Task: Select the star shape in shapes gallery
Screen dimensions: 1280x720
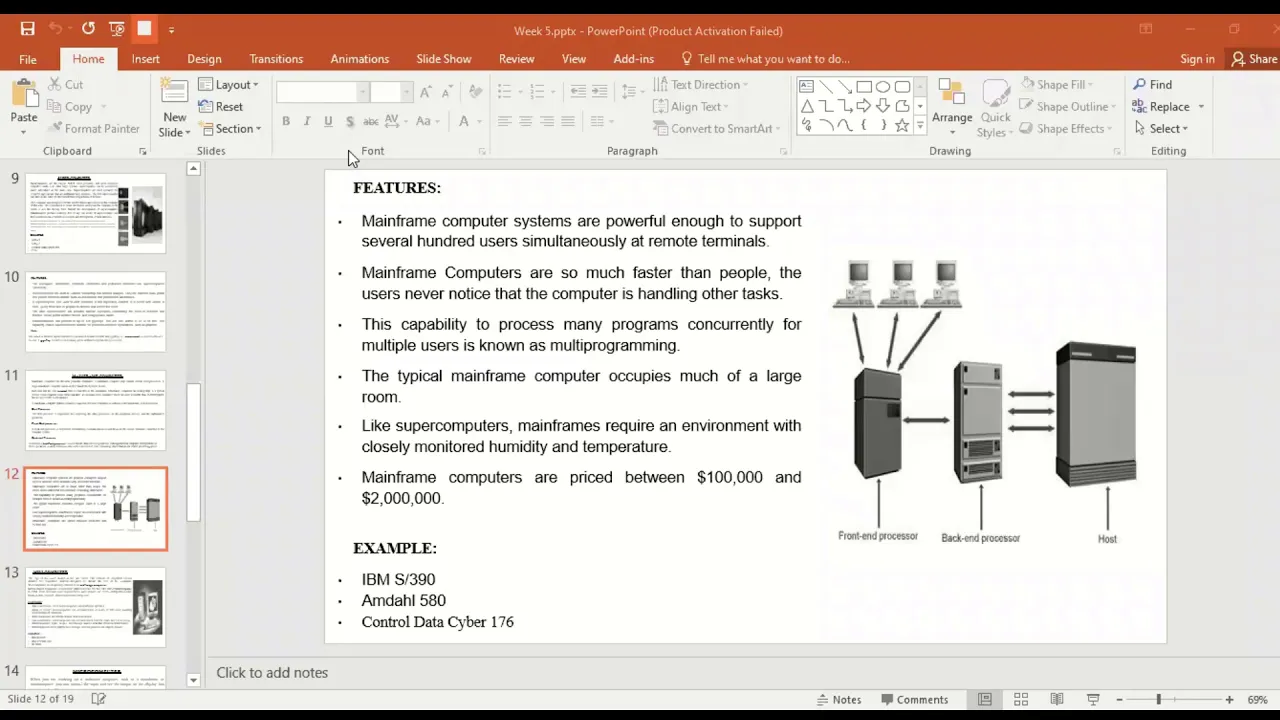Action: point(902,125)
